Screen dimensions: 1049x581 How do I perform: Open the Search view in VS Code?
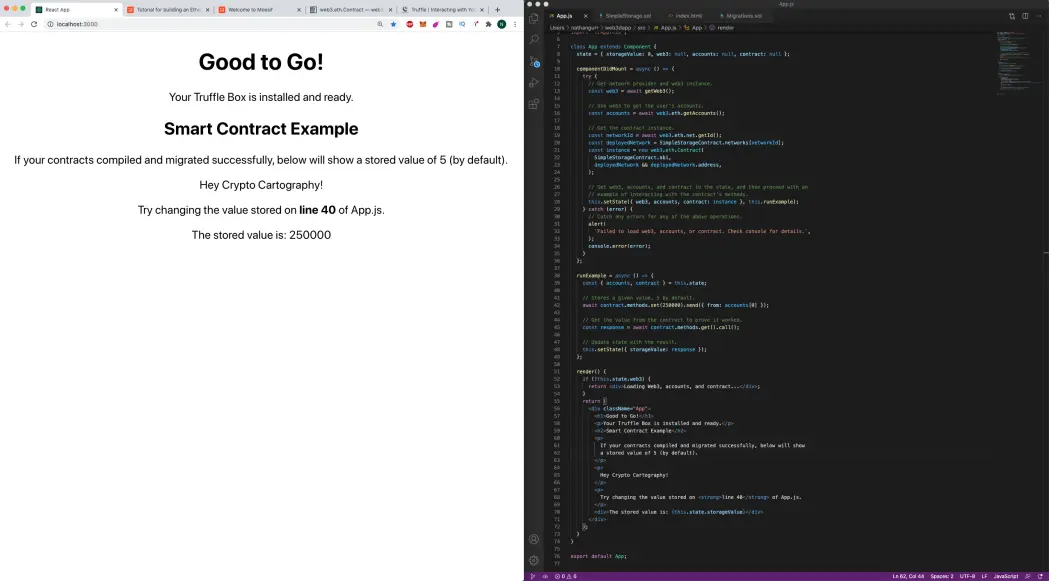[534, 39]
